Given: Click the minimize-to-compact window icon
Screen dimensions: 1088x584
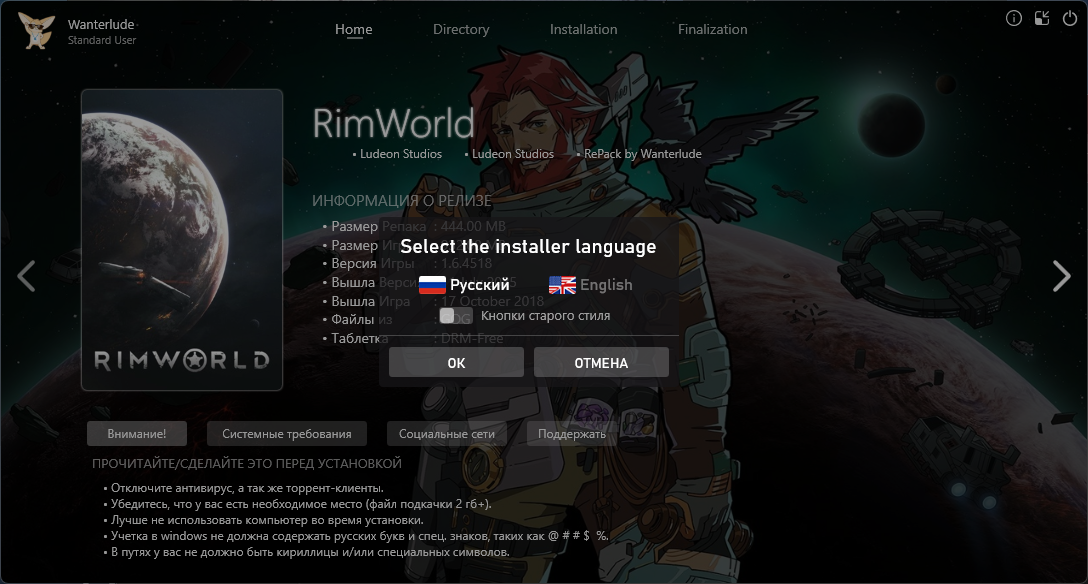Looking at the screenshot, I should [x=1042, y=18].
